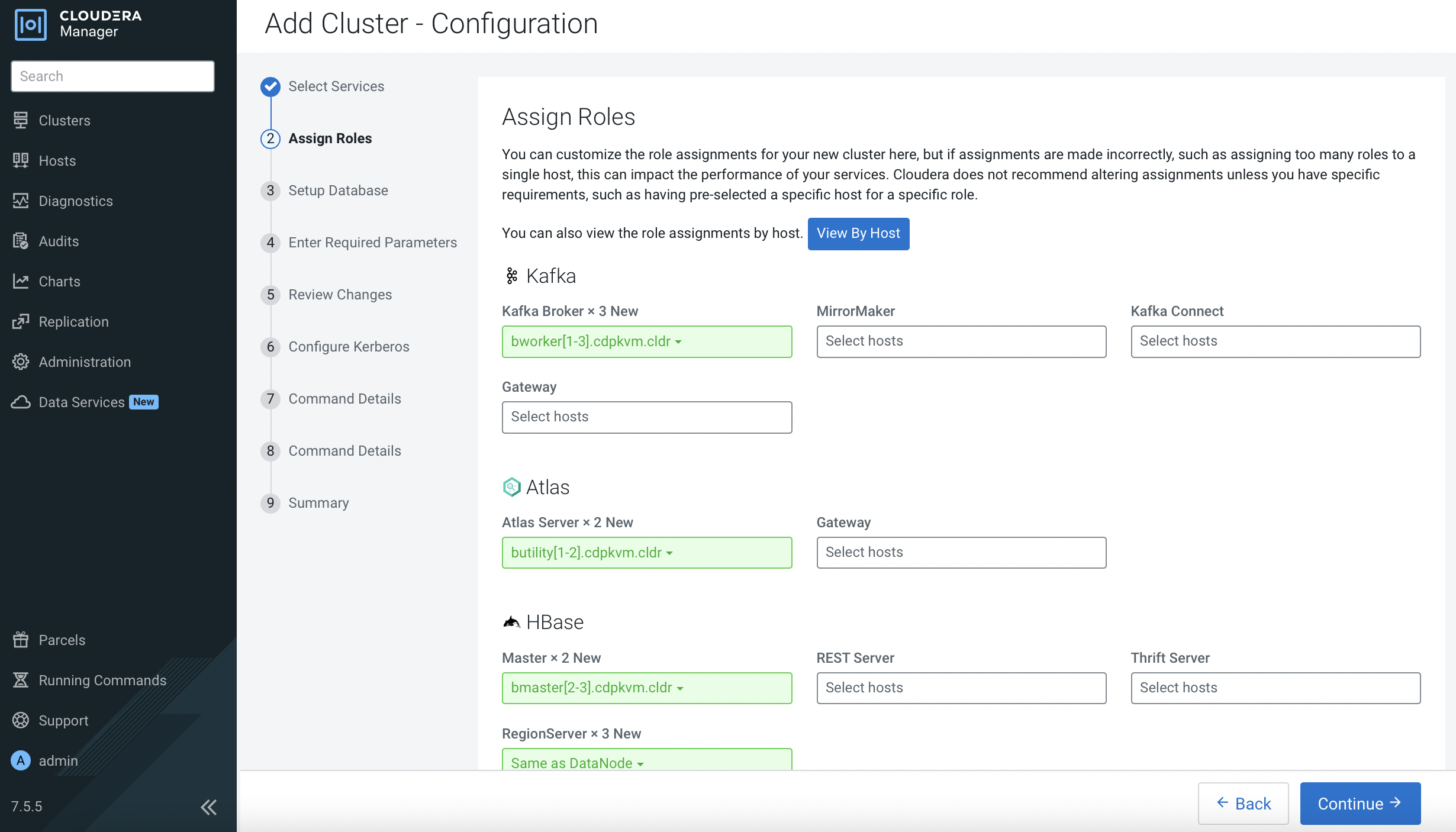Click the Audits clipboard icon
1456x832 pixels.
tap(21, 241)
